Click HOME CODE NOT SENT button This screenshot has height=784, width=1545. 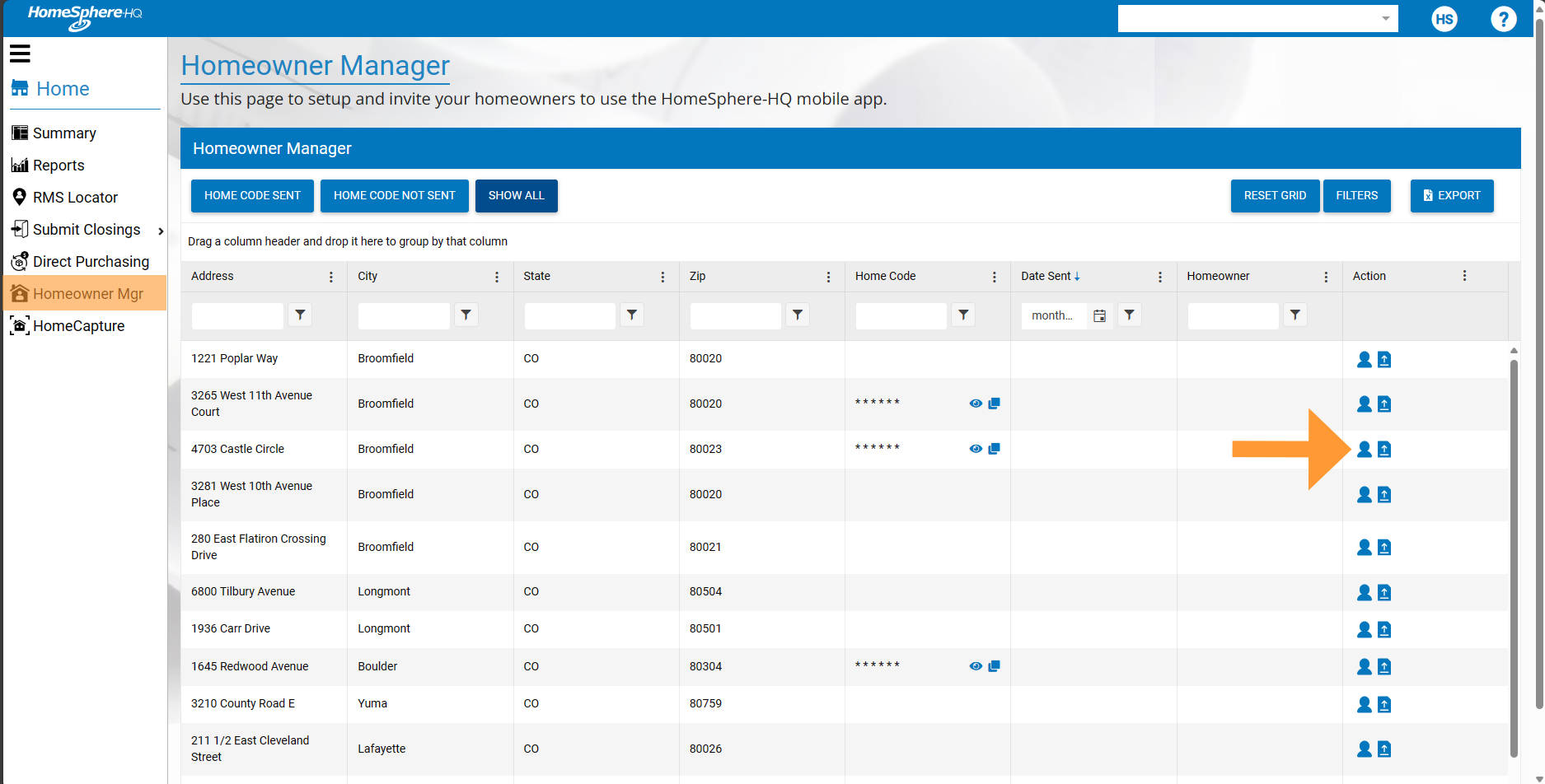(x=395, y=196)
